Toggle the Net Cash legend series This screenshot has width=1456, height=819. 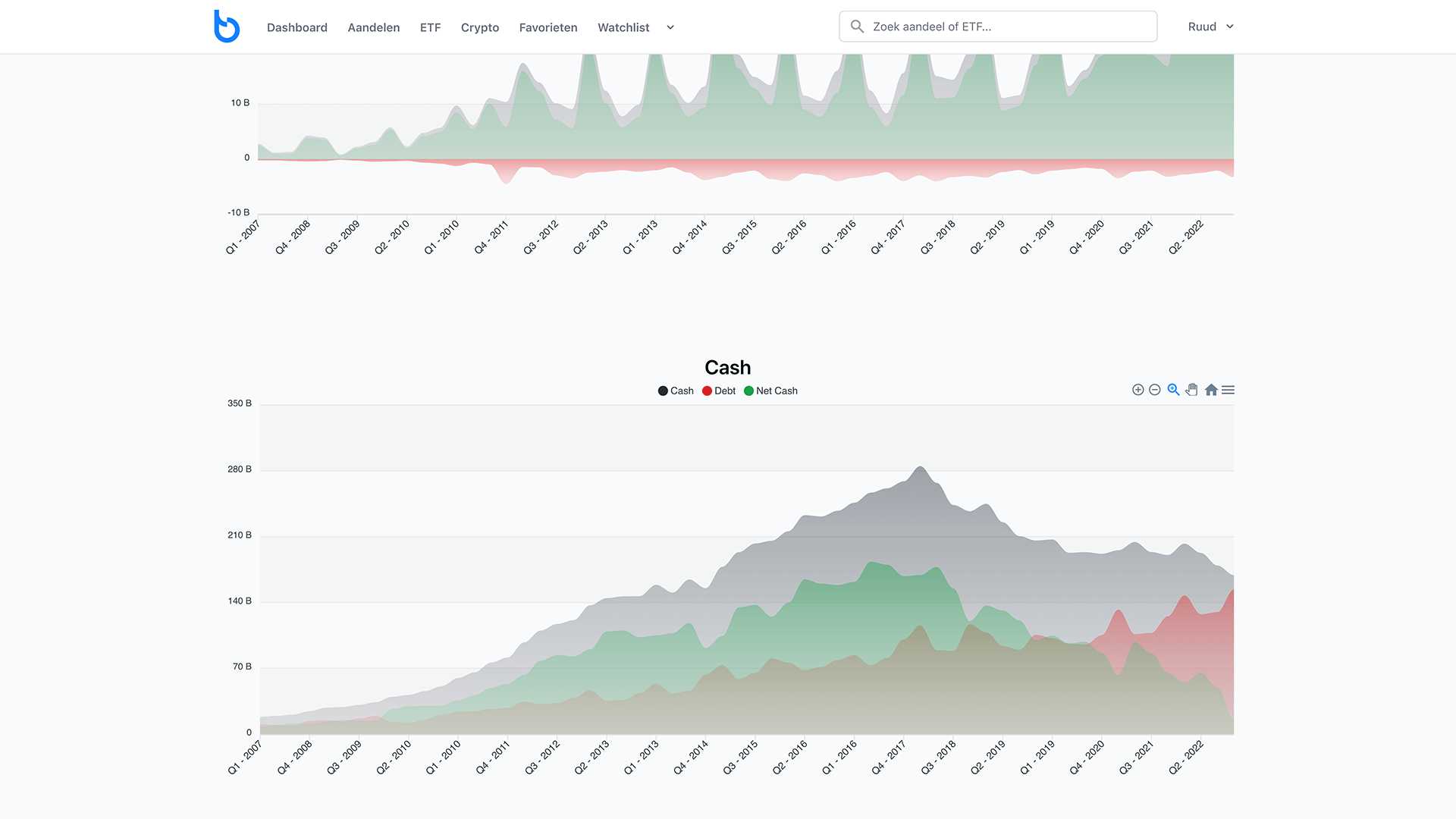770,391
